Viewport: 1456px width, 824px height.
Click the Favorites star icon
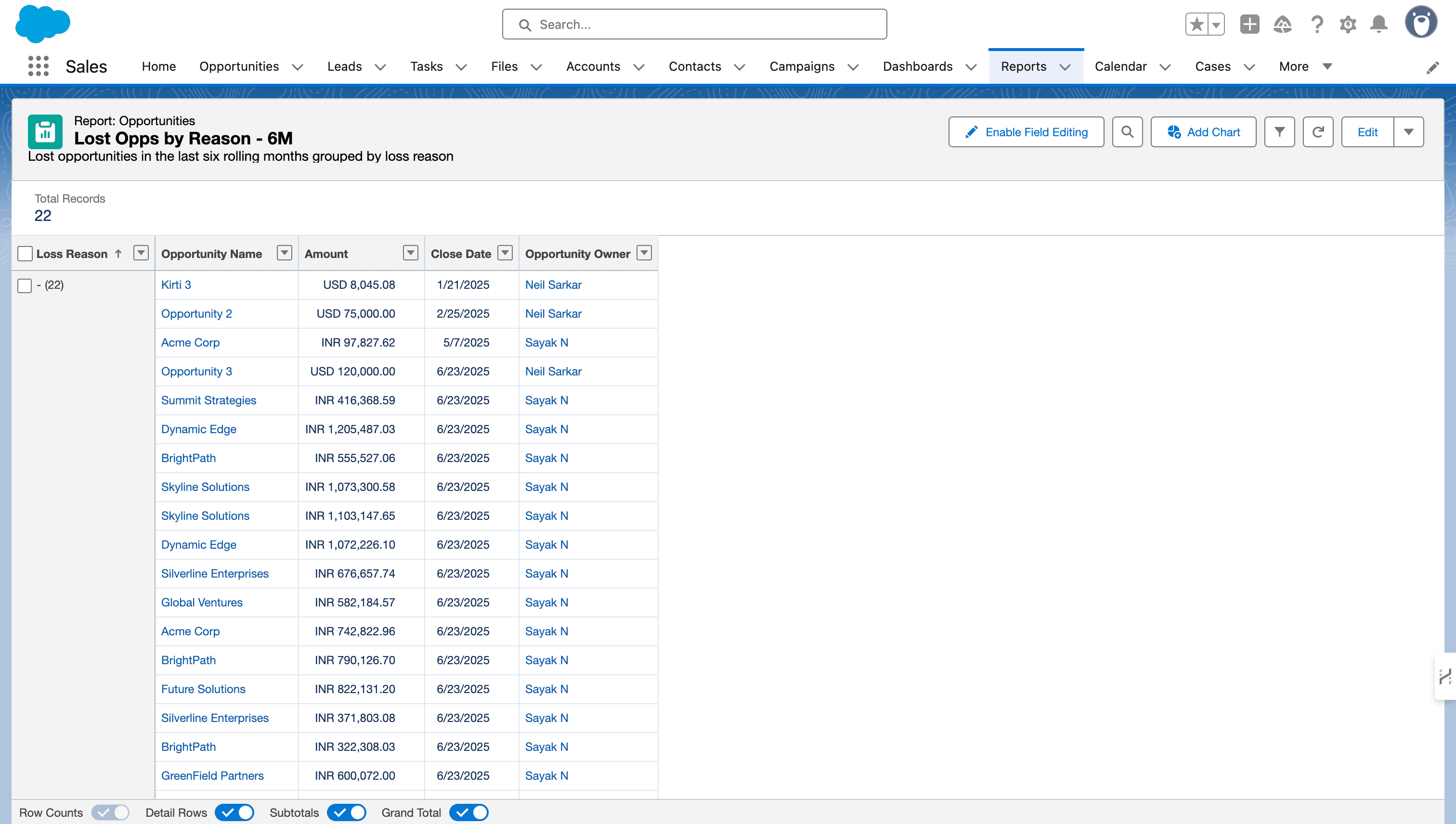tap(1197, 25)
